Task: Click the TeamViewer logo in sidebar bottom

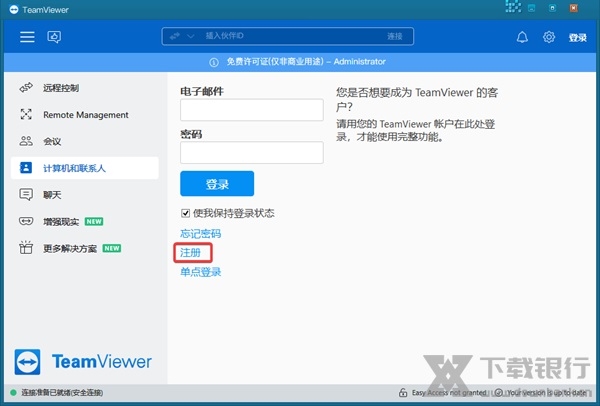Action: (83, 362)
